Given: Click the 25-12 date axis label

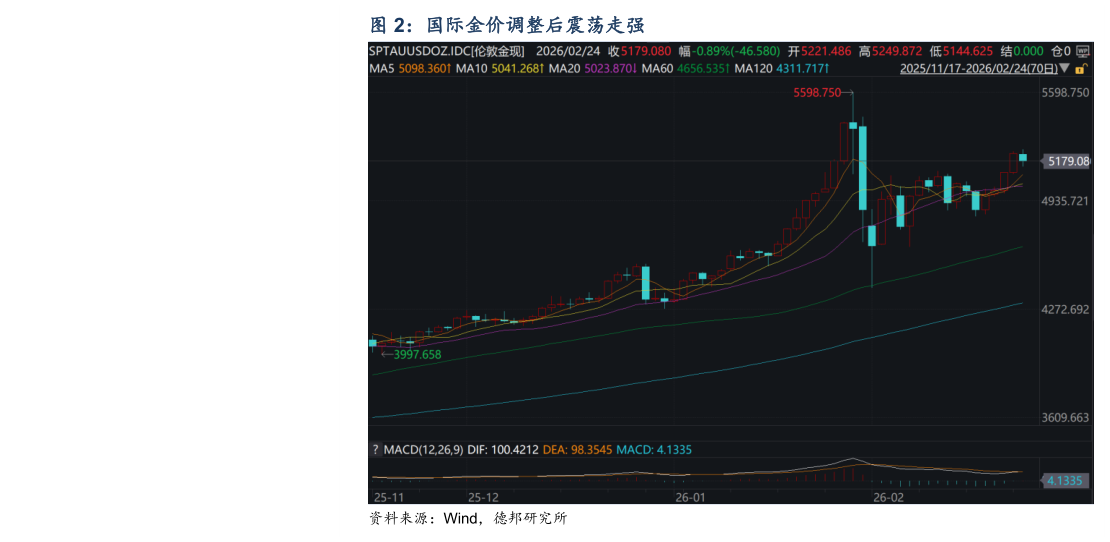Looking at the screenshot, I should pos(484,497).
